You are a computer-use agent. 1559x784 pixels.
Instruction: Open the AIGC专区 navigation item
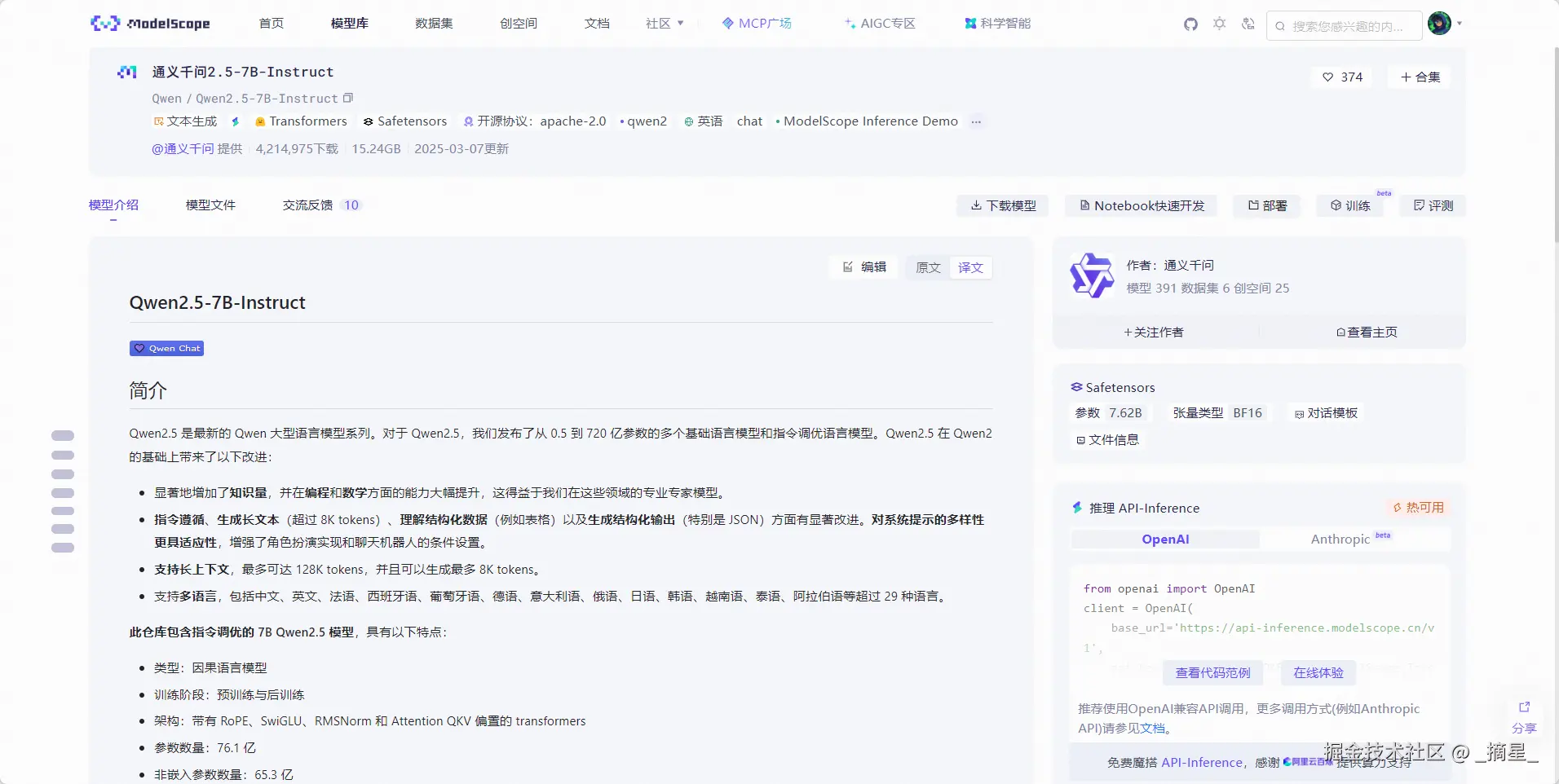[880, 24]
